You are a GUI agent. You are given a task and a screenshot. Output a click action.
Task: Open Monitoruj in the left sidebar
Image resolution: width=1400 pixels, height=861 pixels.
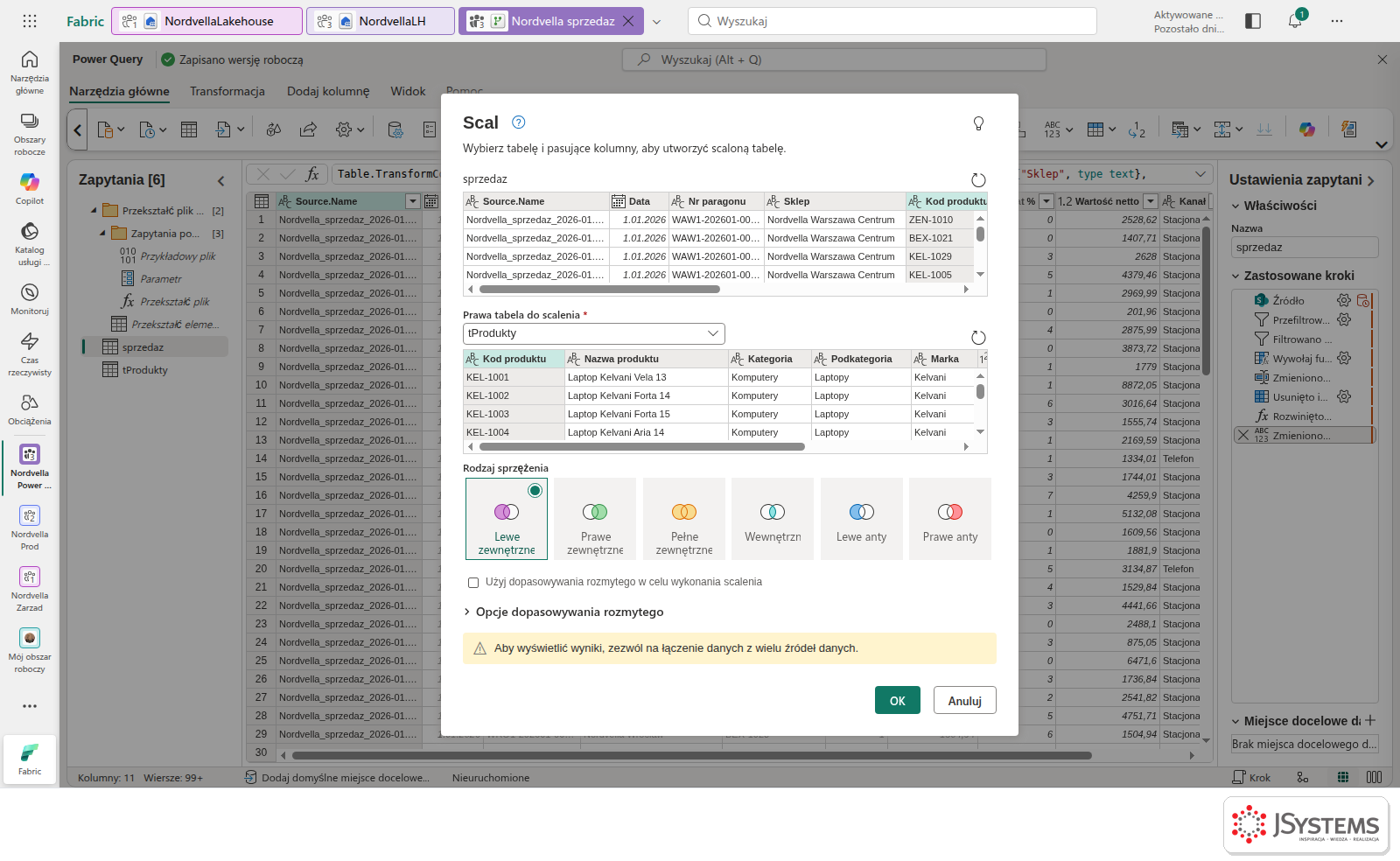click(x=30, y=298)
